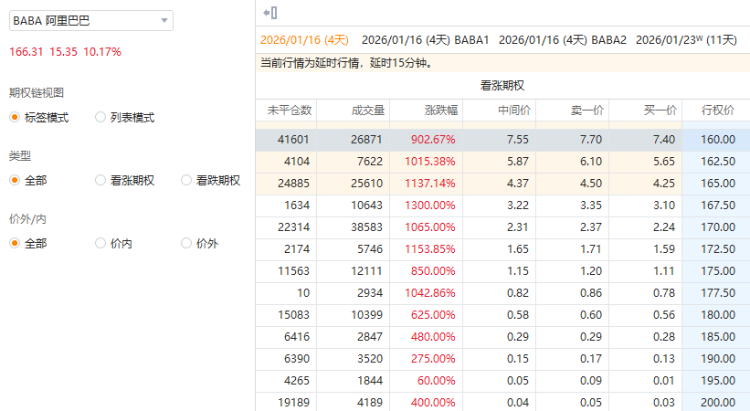Switch to 2026/01/23 (11天) expiry tab

(x=686, y=40)
